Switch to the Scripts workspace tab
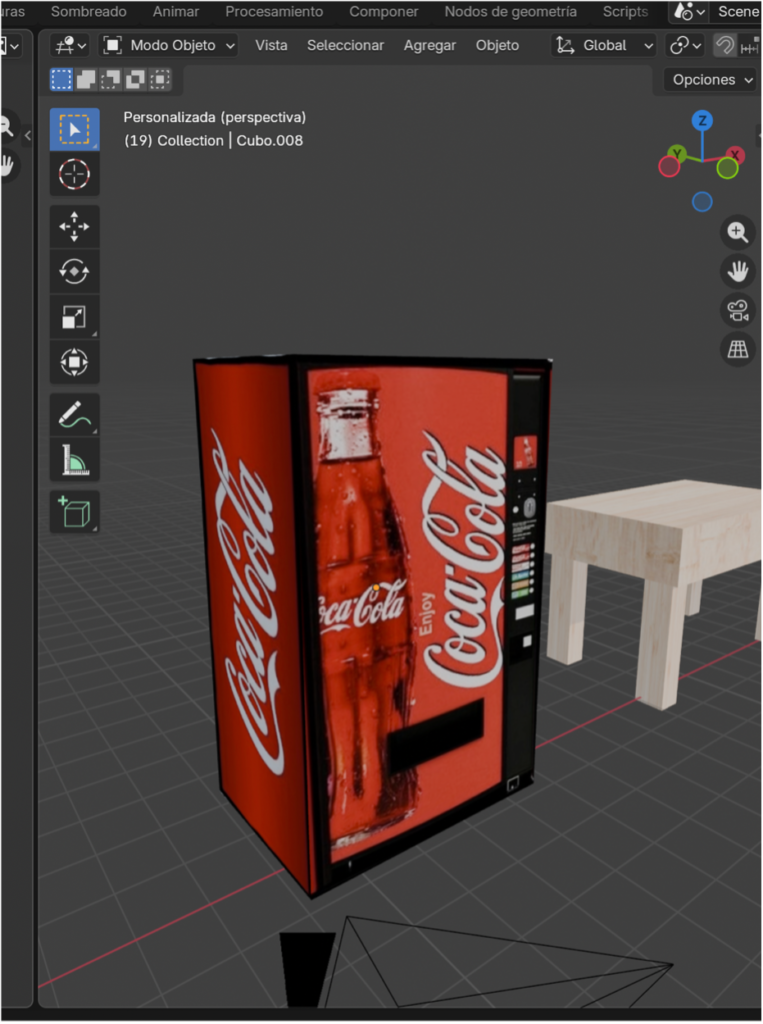Viewport: 763px width, 1024px height. point(625,12)
